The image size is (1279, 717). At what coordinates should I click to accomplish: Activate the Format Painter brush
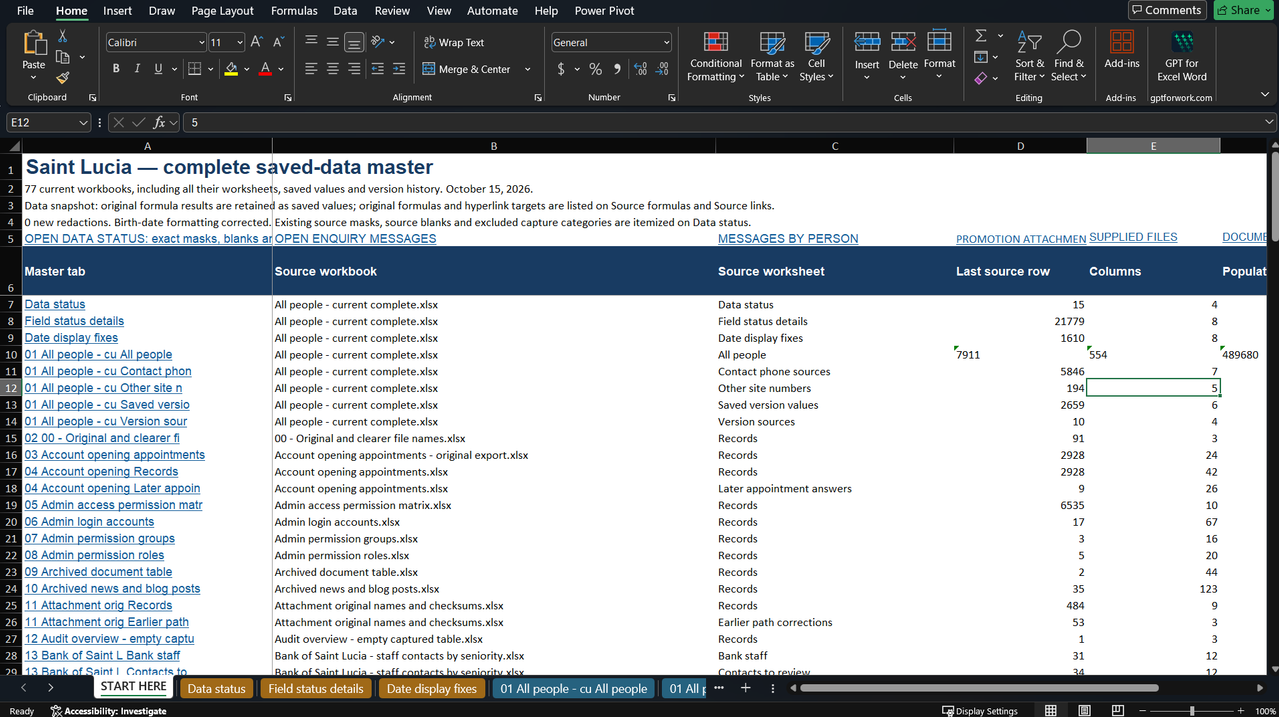pyautogui.click(x=62, y=77)
